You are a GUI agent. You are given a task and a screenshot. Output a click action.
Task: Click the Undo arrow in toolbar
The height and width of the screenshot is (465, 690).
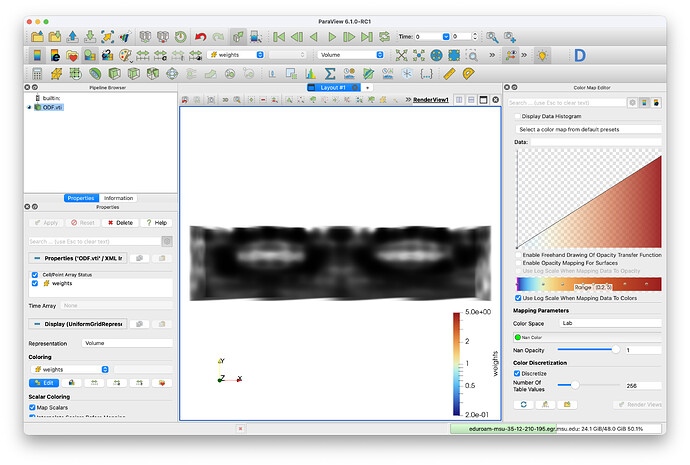(201, 36)
